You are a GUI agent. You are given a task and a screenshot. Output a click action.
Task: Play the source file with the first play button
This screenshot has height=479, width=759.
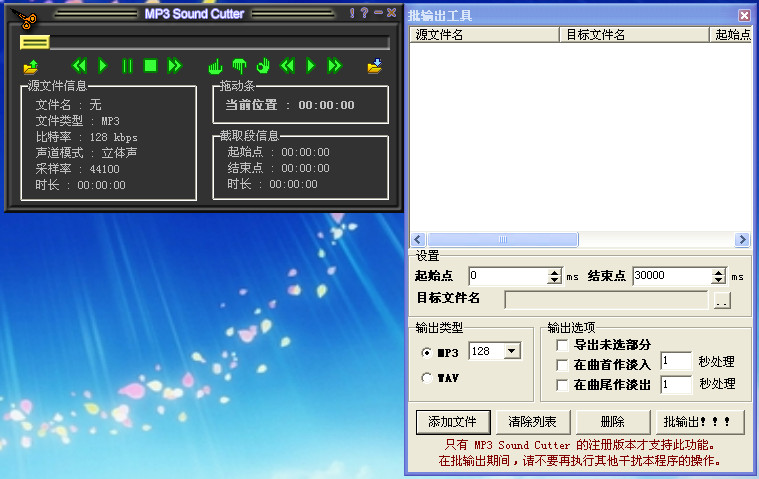103,65
